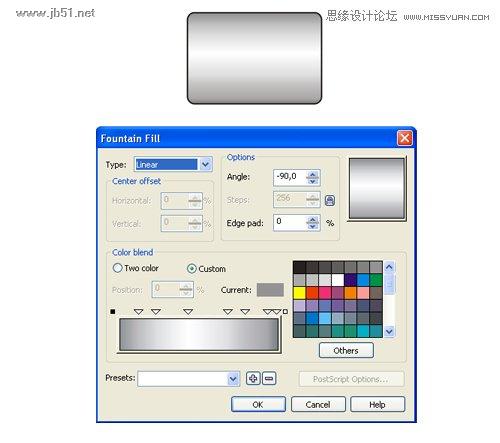
Task: Pick the white swatch in the palette
Action: point(337,280)
